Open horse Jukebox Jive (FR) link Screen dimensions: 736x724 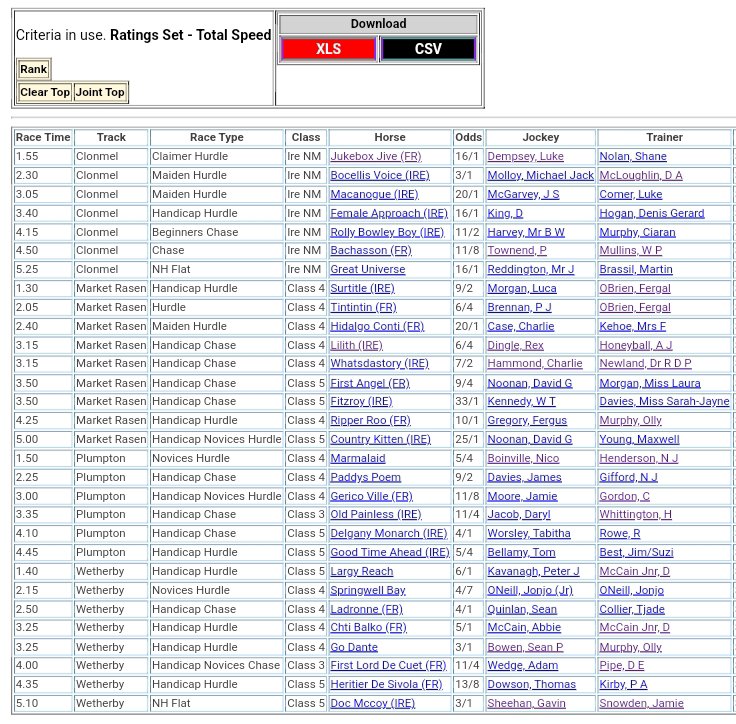(375, 156)
